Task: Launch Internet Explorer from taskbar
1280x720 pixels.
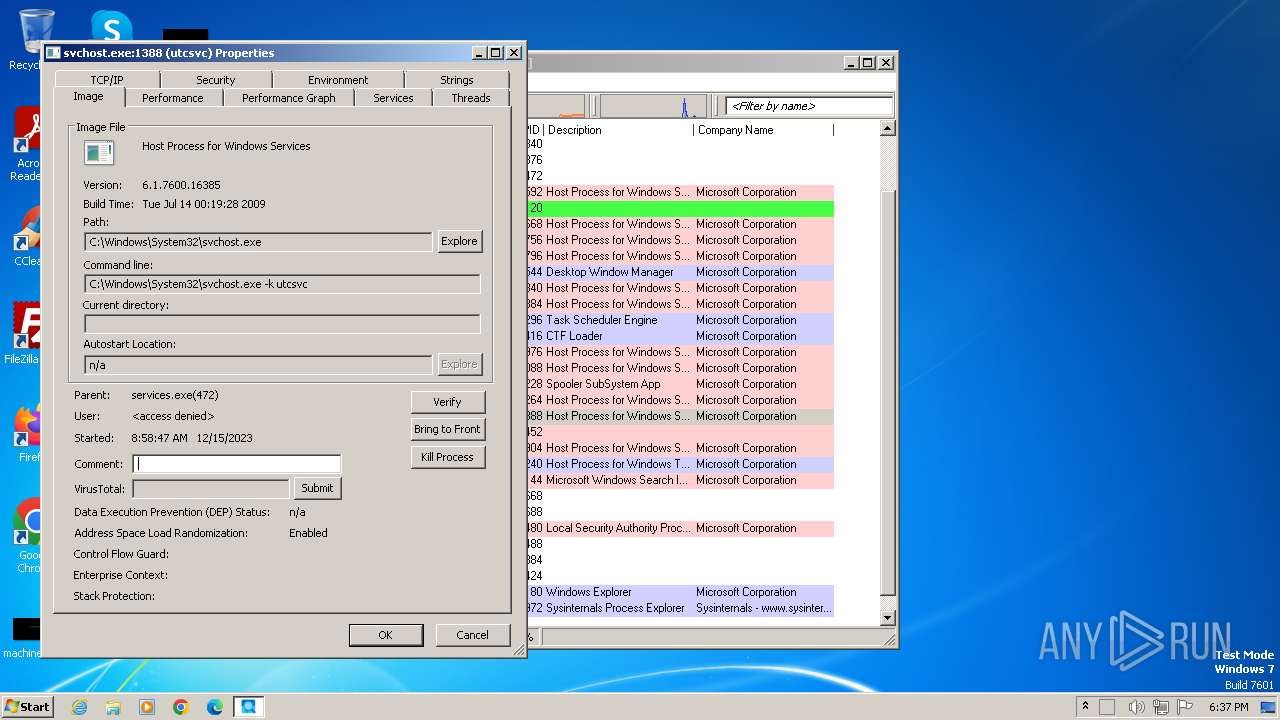Action: point(79,707)
